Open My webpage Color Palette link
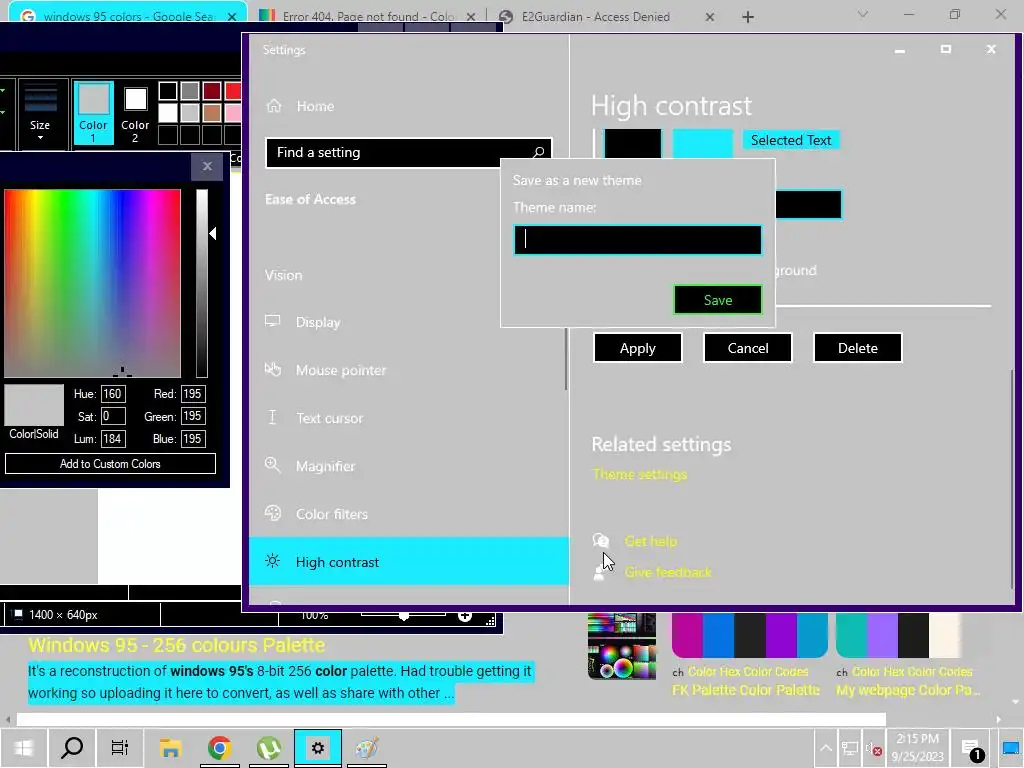The width and height of the screenshot is (1024, 768). coord(908,690)
